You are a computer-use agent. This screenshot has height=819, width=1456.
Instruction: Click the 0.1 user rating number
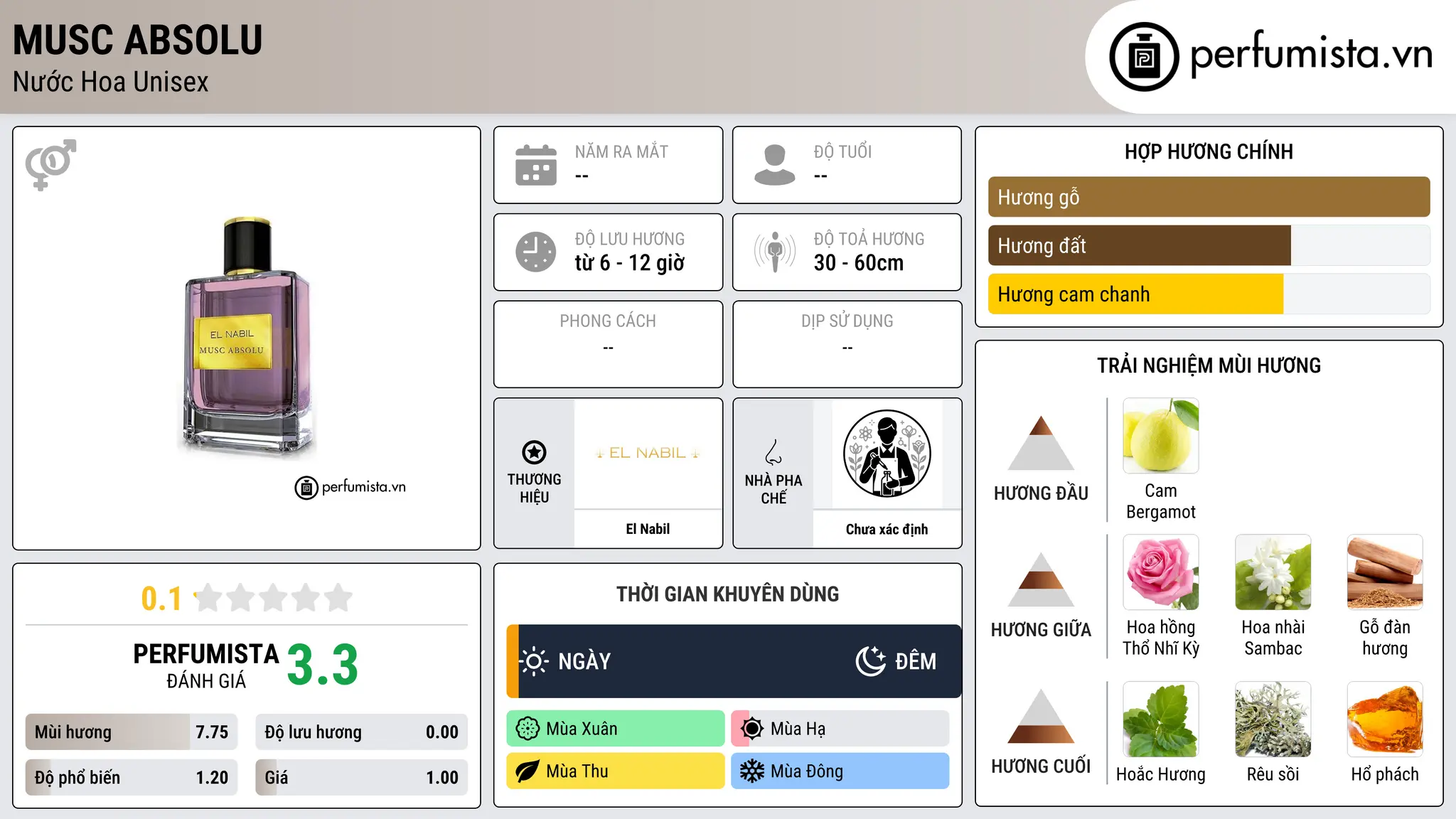coord(161,599)
